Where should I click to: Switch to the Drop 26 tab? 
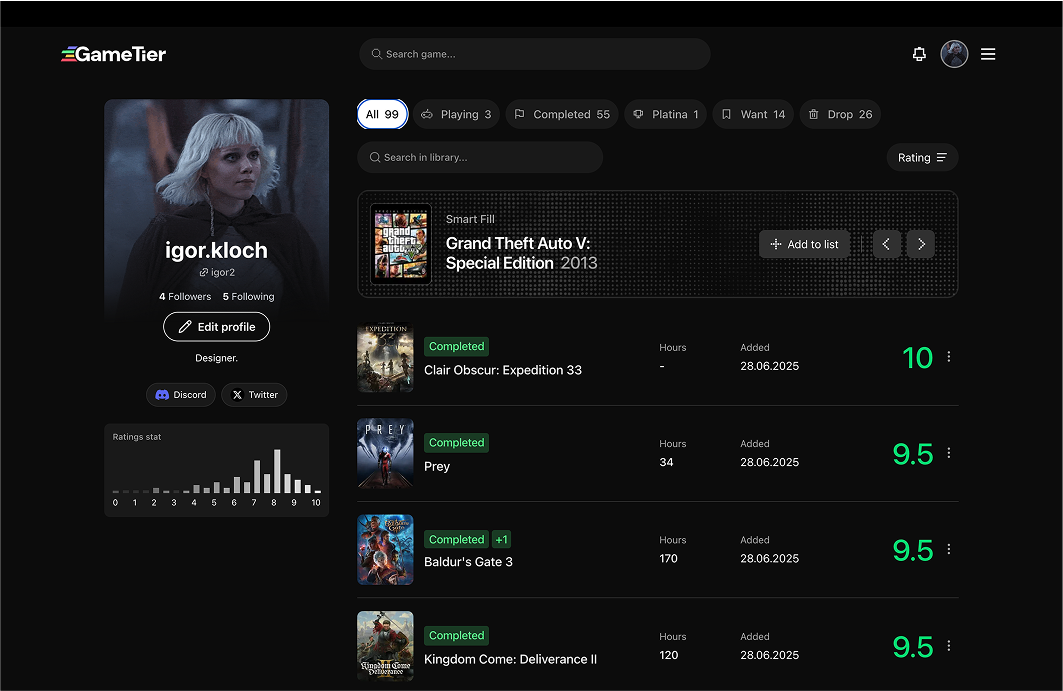pos(841,114)
